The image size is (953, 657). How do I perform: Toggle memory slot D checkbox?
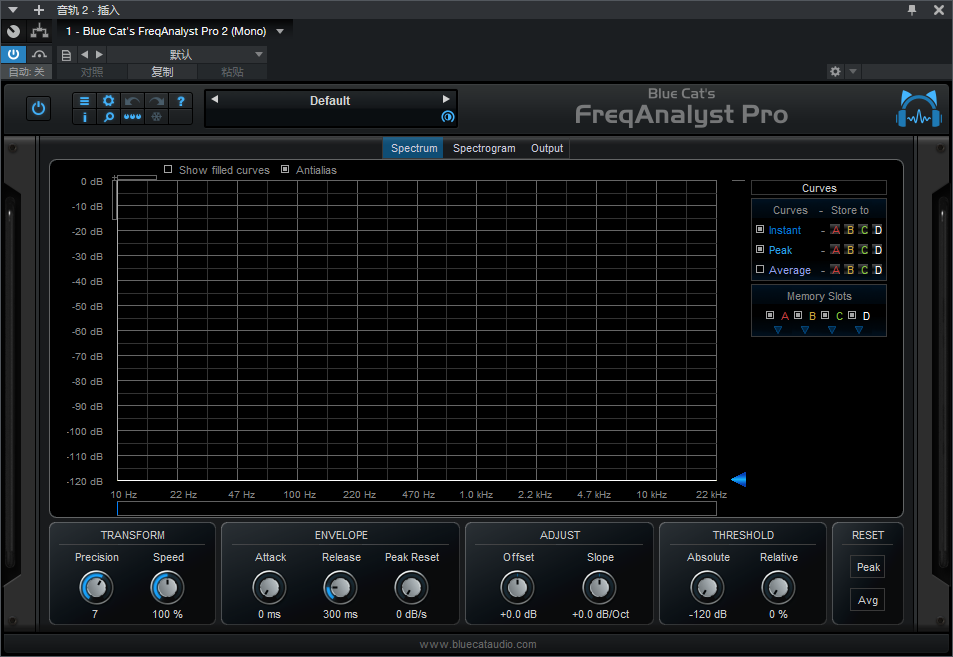(x=852, y=315)
